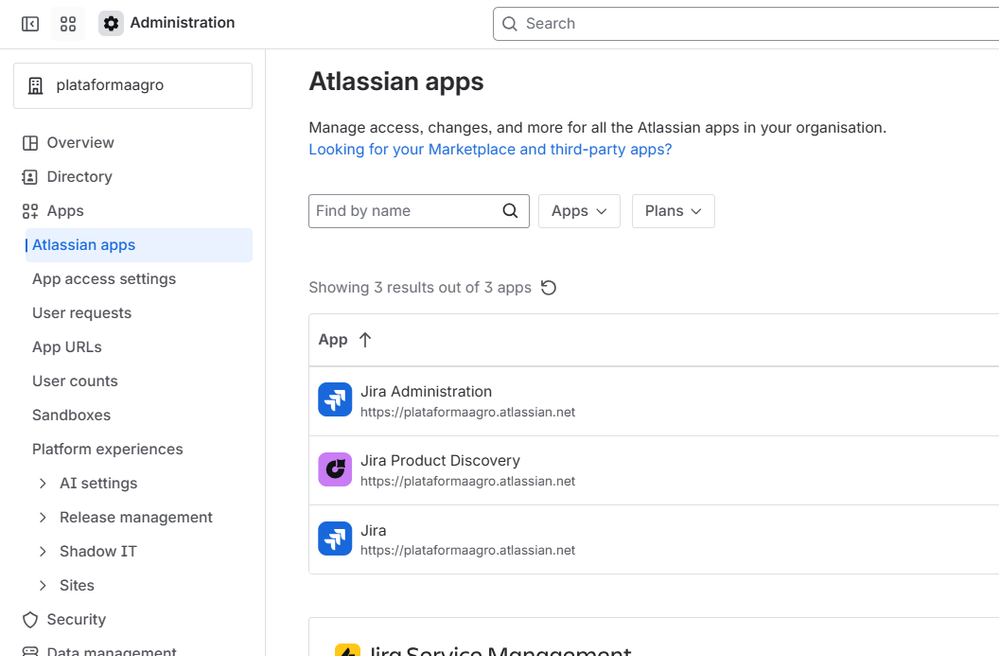This screenshot has width=999, height=656.
Task: Click the Apps grid-plus icon in sidebar
Action: tap(30, 211)
